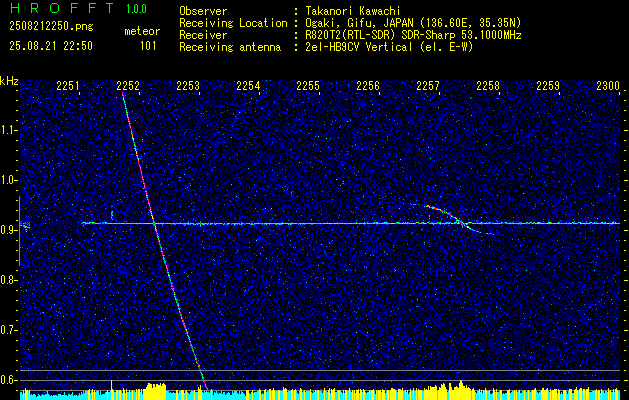Click the 2254 time axis marker
629x400 pixels.
click(248, 86)
